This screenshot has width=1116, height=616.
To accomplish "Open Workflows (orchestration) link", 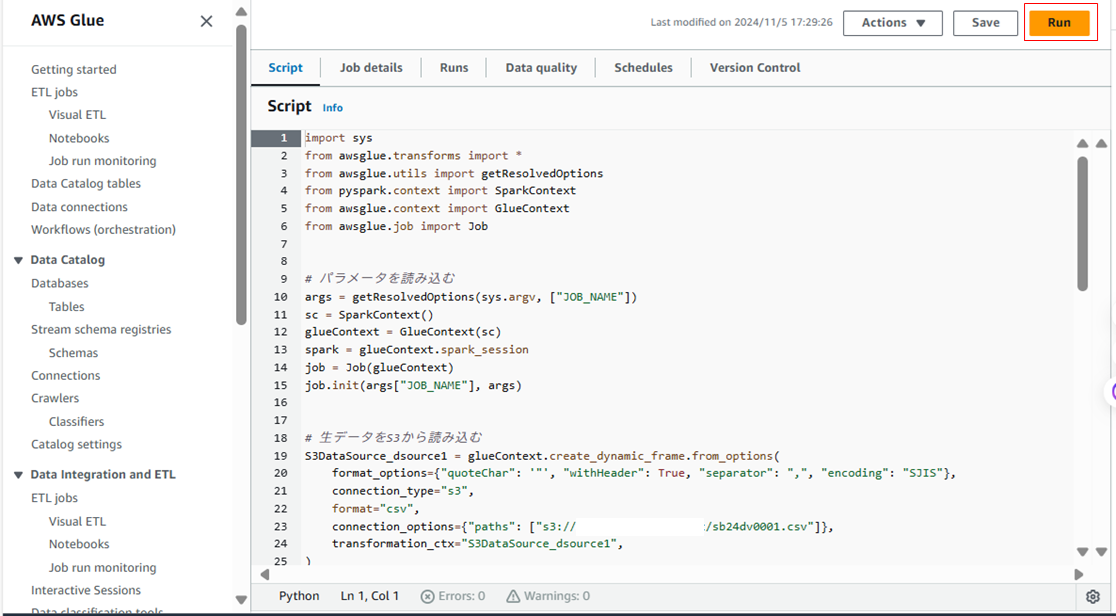I will (x=103, y=229).
